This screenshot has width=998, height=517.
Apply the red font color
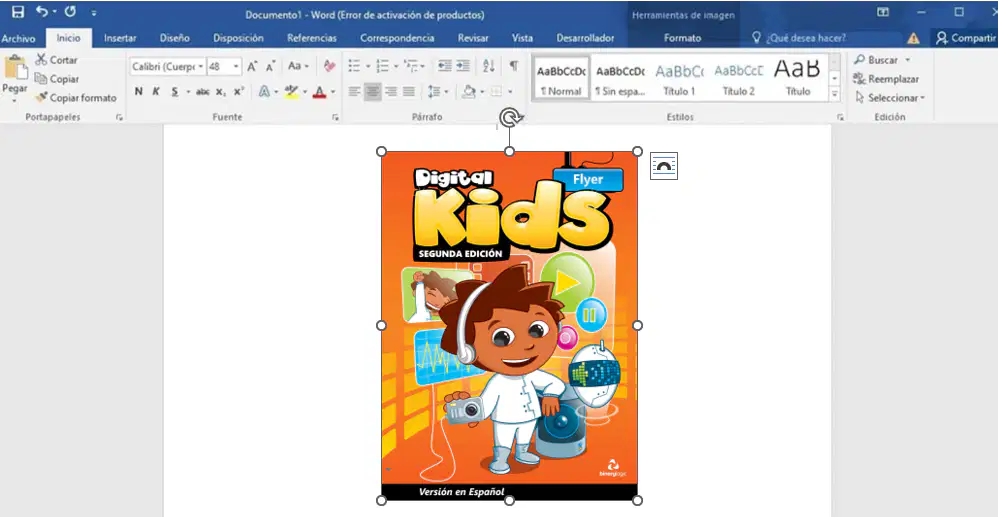319,92
